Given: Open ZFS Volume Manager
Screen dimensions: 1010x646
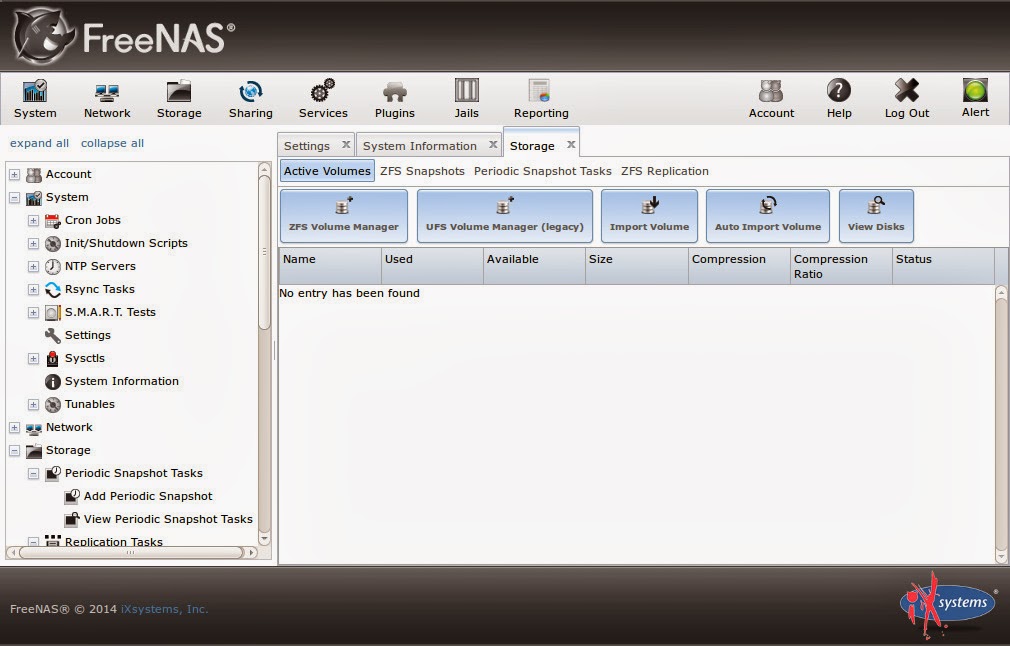Looking at the screenshot, I should tap(344, 216).
